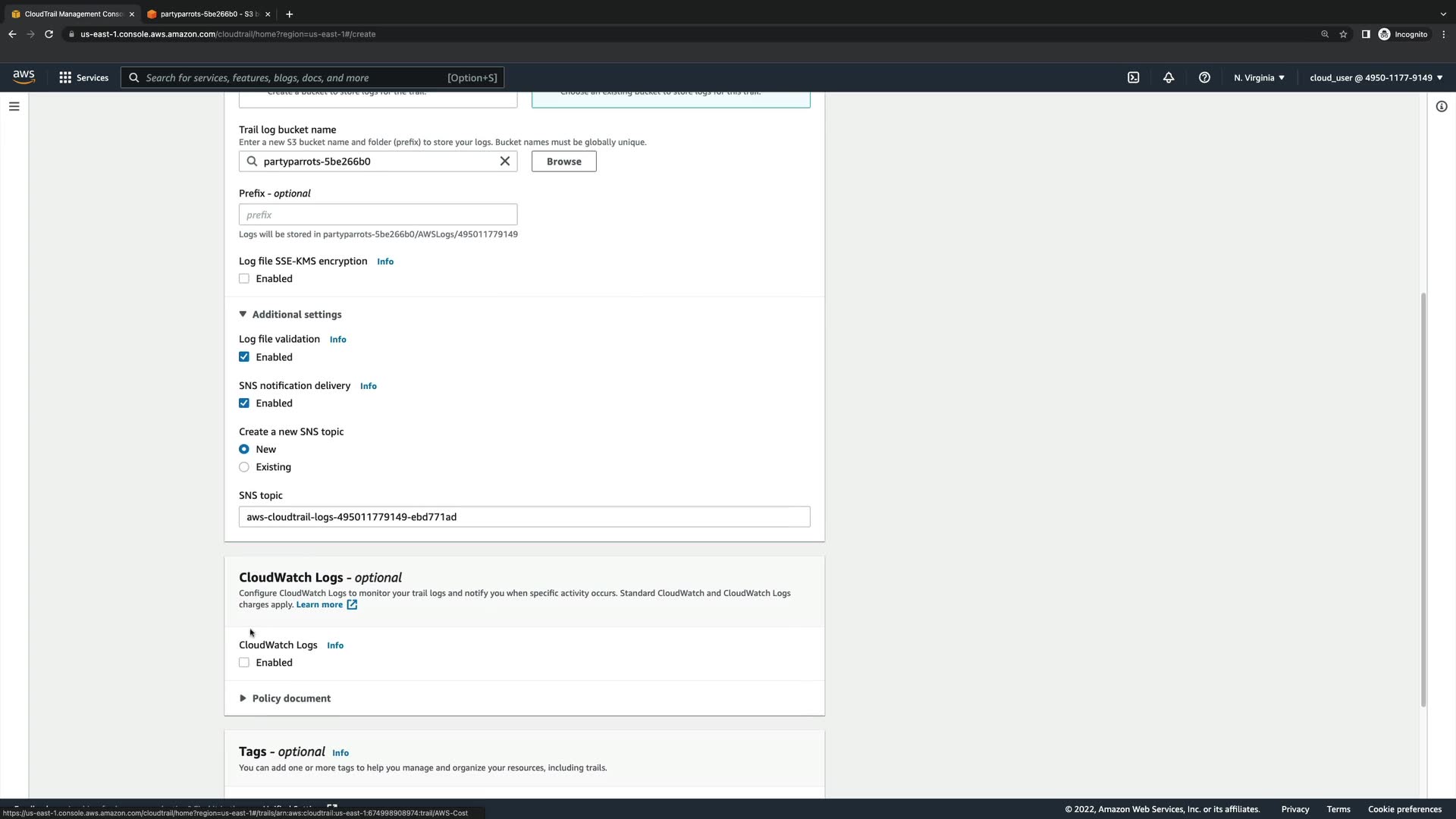The height and width of the screenshot is (819, 1456).
Task: Click the page vertical scrollbar
Action: [1423, 500]
